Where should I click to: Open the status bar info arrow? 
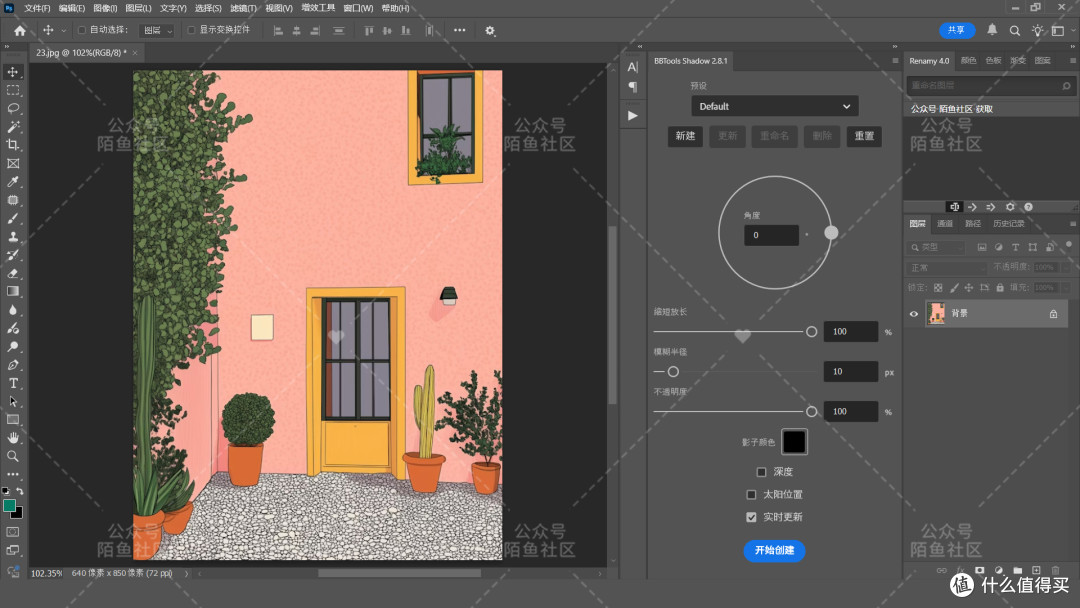tap(186, 573)
